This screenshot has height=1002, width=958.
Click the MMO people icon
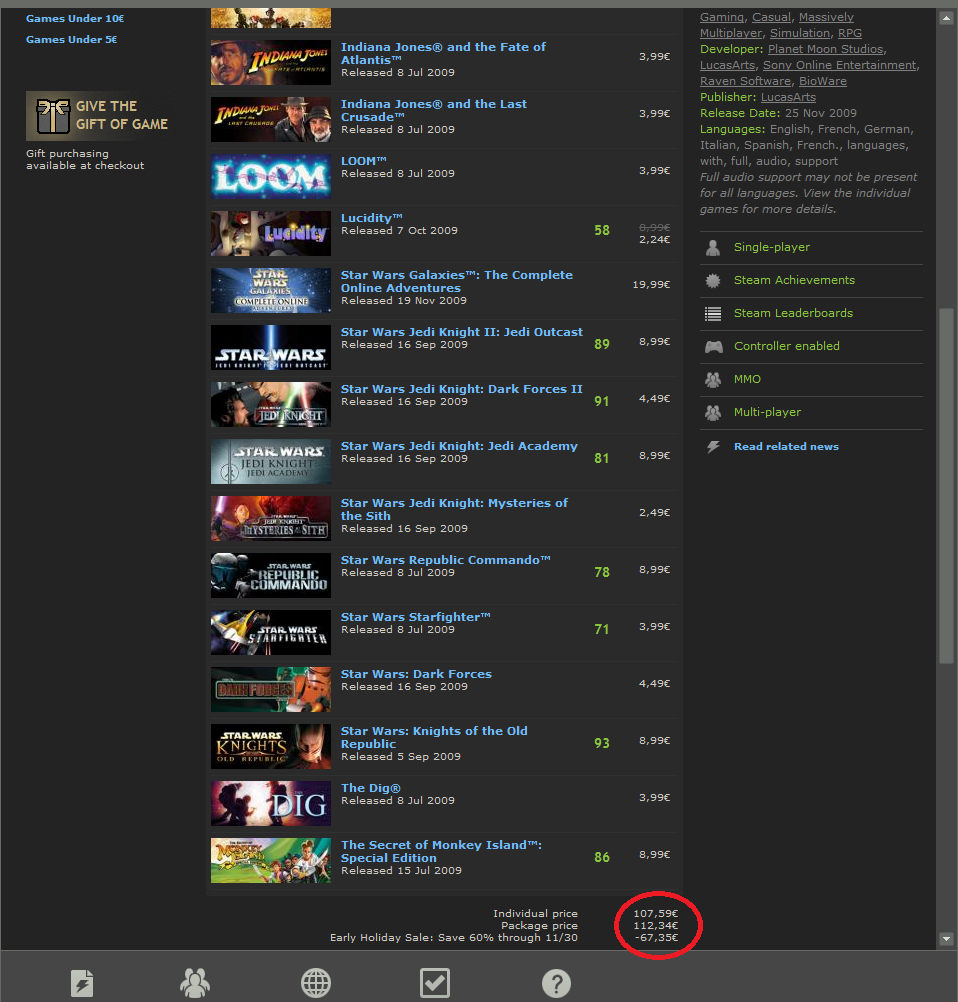(713, 380)
